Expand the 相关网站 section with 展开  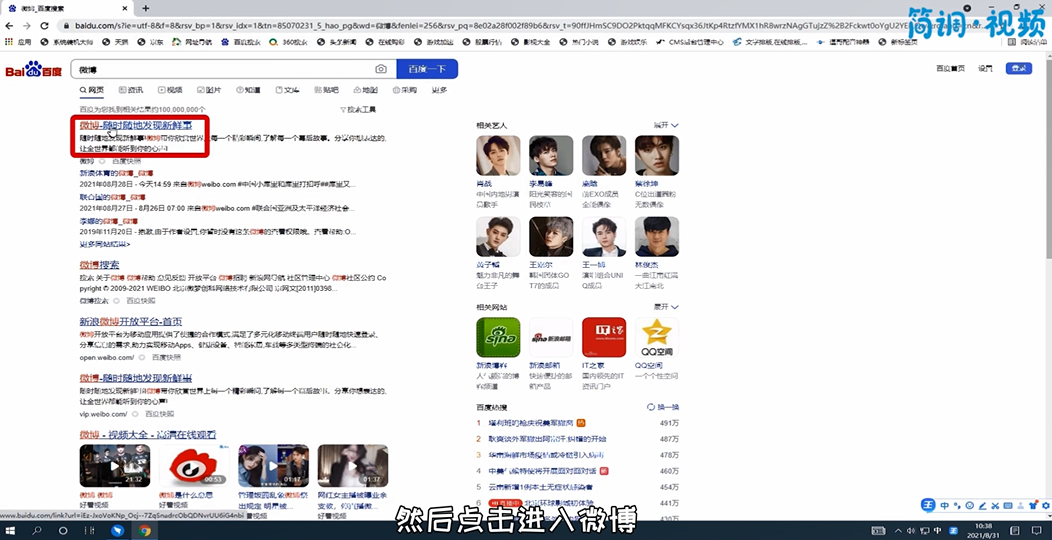click(664, 306)
